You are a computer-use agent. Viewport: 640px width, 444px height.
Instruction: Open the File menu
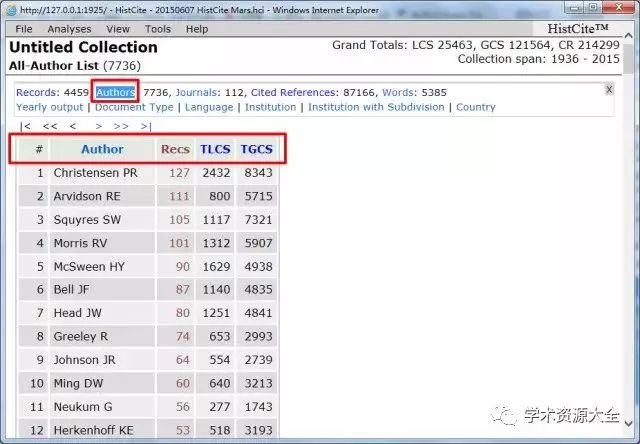point(24,29)
